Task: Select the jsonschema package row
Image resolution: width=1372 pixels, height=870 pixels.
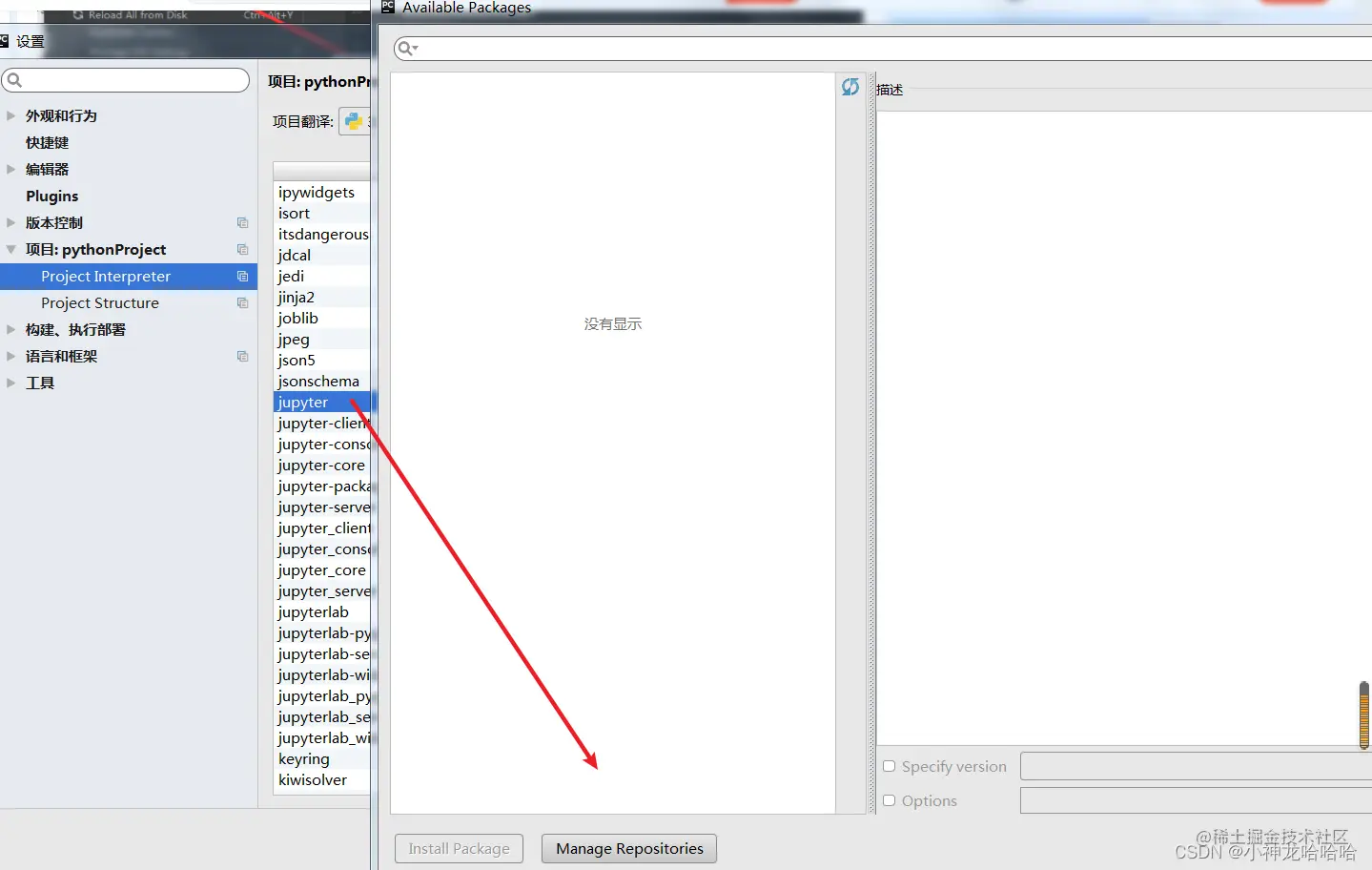Action: click(321, 381)
